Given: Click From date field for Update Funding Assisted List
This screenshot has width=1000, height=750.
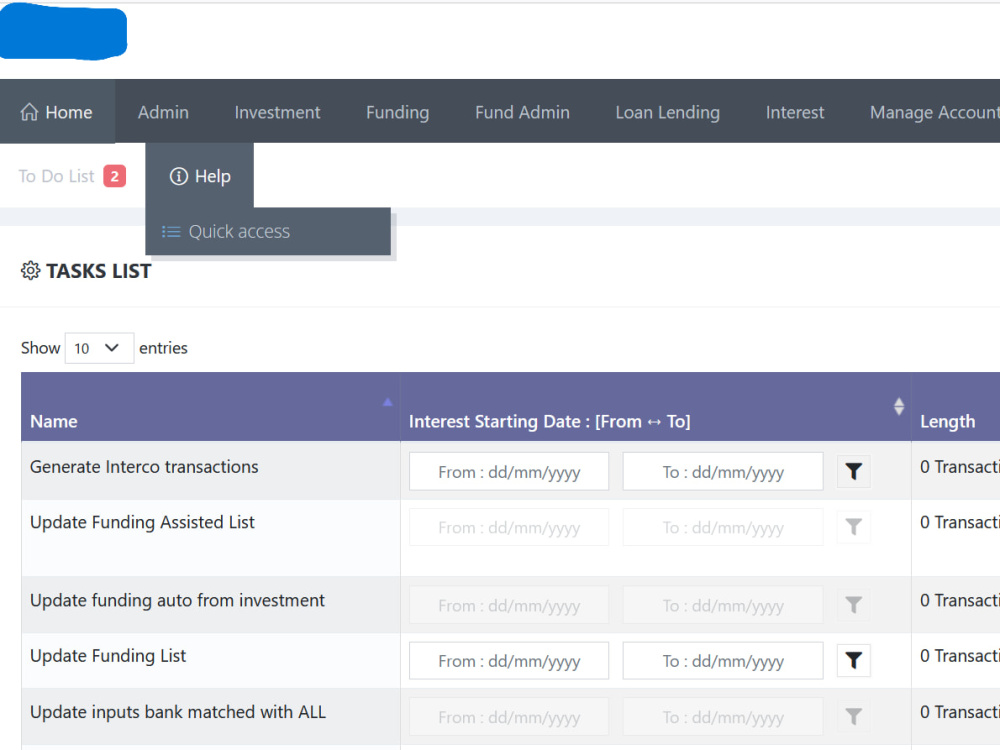Looking at the screenshot, I should click(509, 527).
